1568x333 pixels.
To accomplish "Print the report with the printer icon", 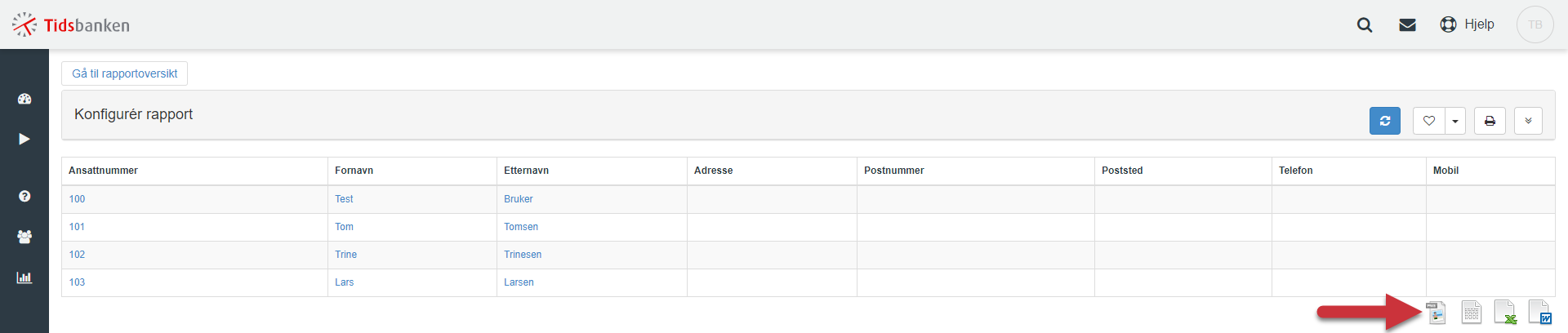I will tap(1490, 121).
